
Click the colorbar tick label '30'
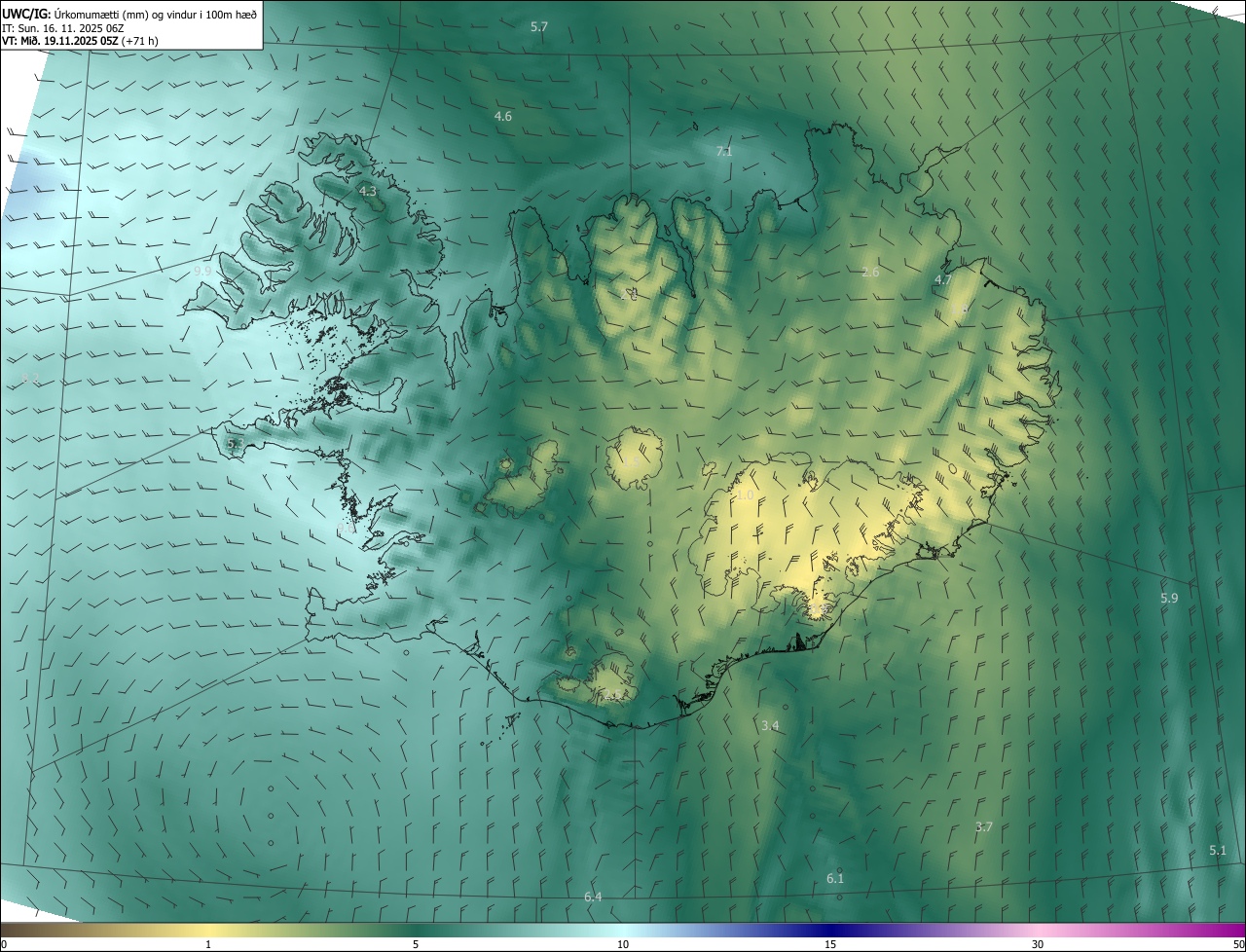pyautogui.click(x=1038, y=944)
